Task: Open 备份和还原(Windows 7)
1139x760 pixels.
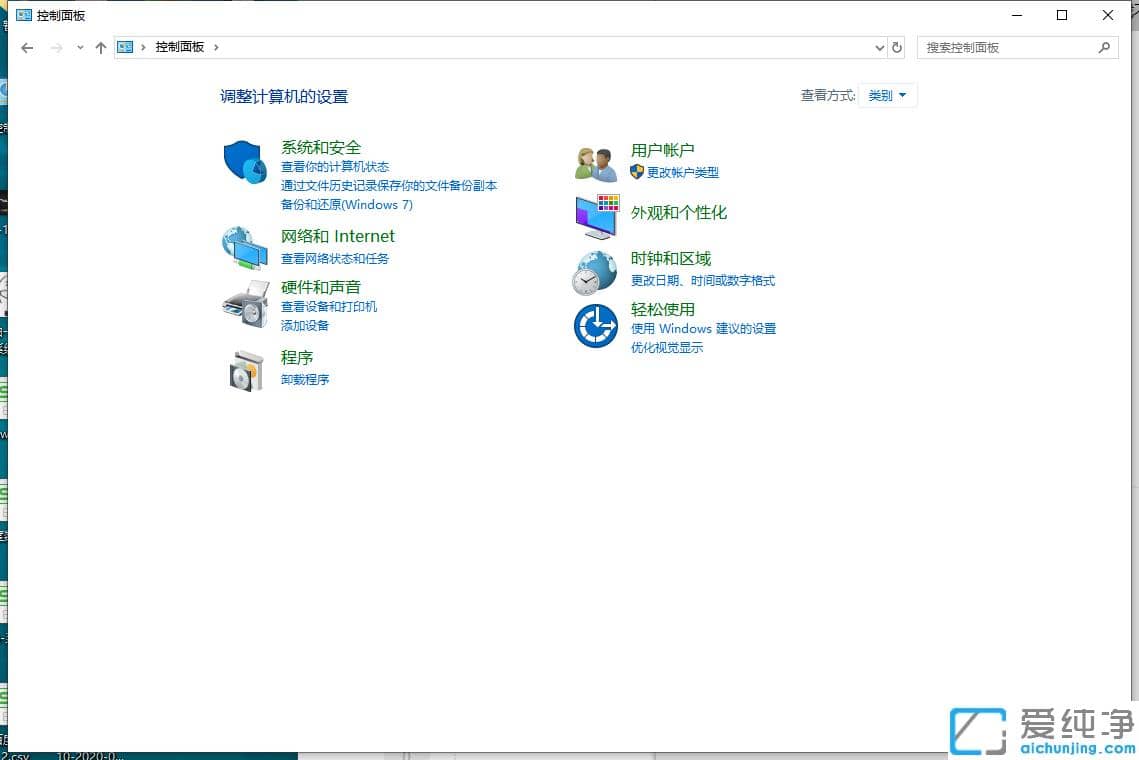Action: point(347,204)
